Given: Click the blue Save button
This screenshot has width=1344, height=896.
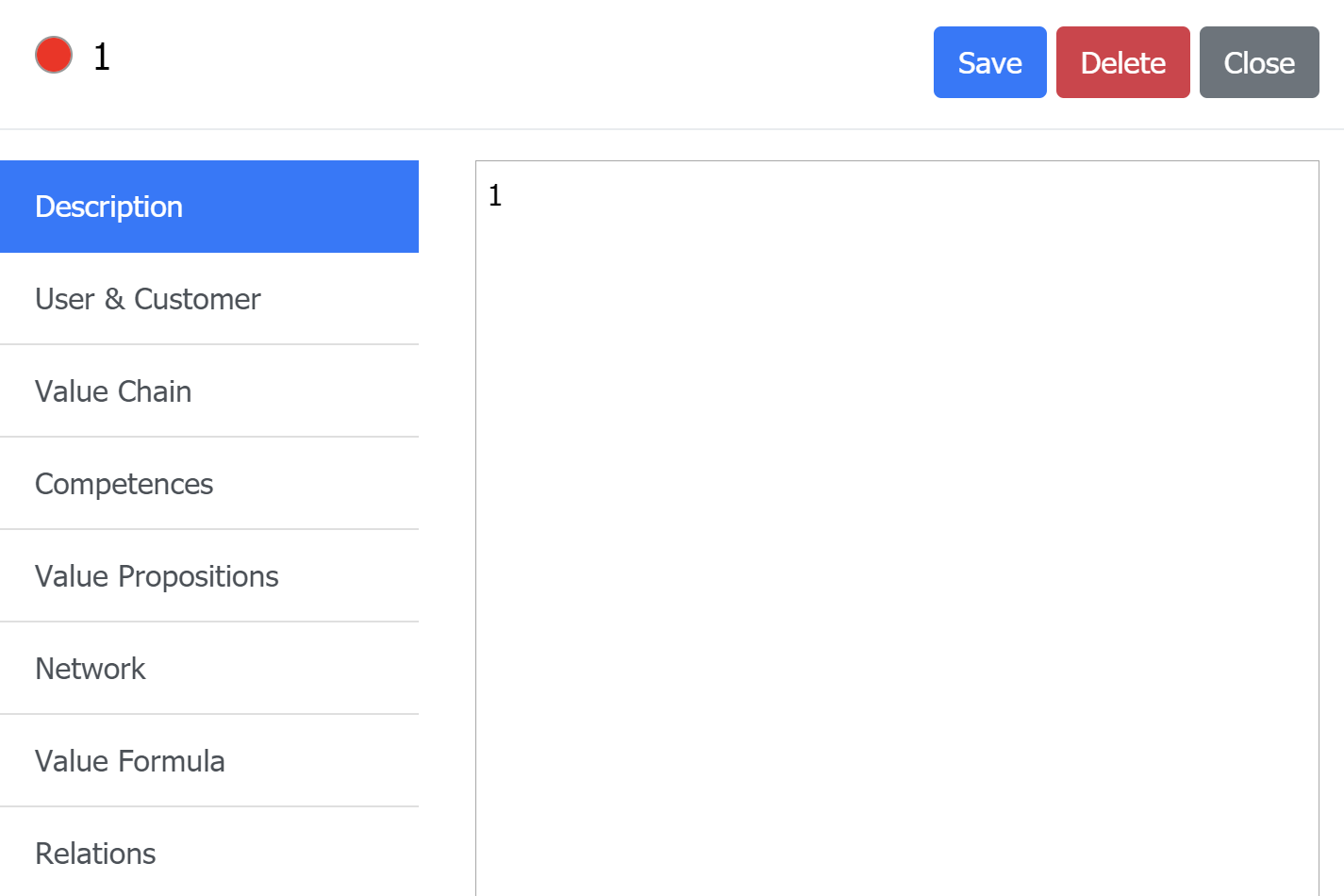Looking at the screenshot, I should [989, 62].
